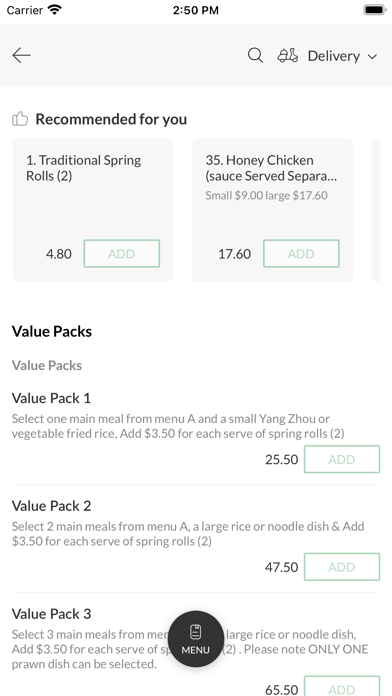Select the Value Pack 2 title
This screenshot has width=392, height=696.
click(x=51, y=506)
